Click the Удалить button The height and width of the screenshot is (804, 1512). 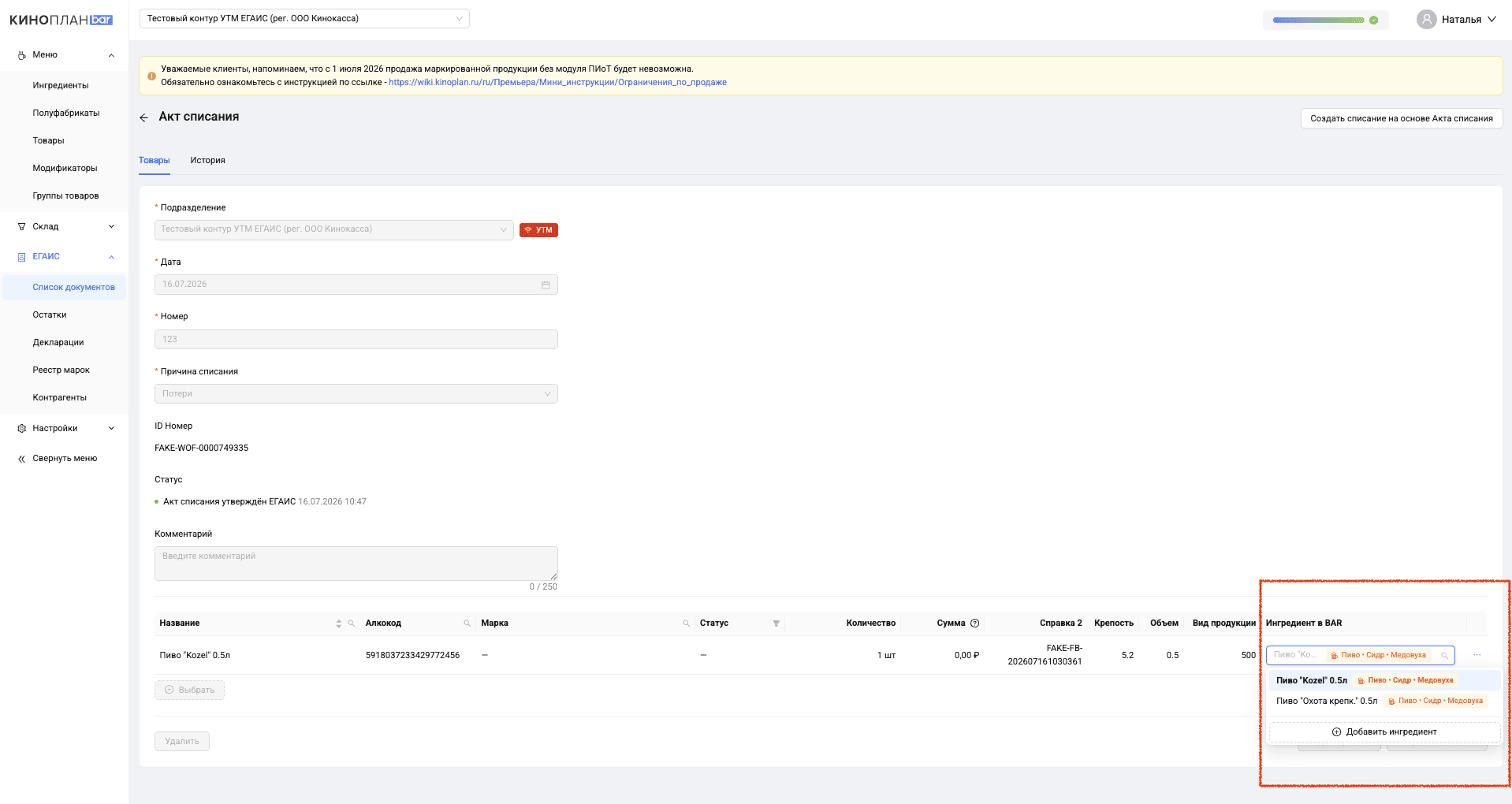tap(182, 741)
